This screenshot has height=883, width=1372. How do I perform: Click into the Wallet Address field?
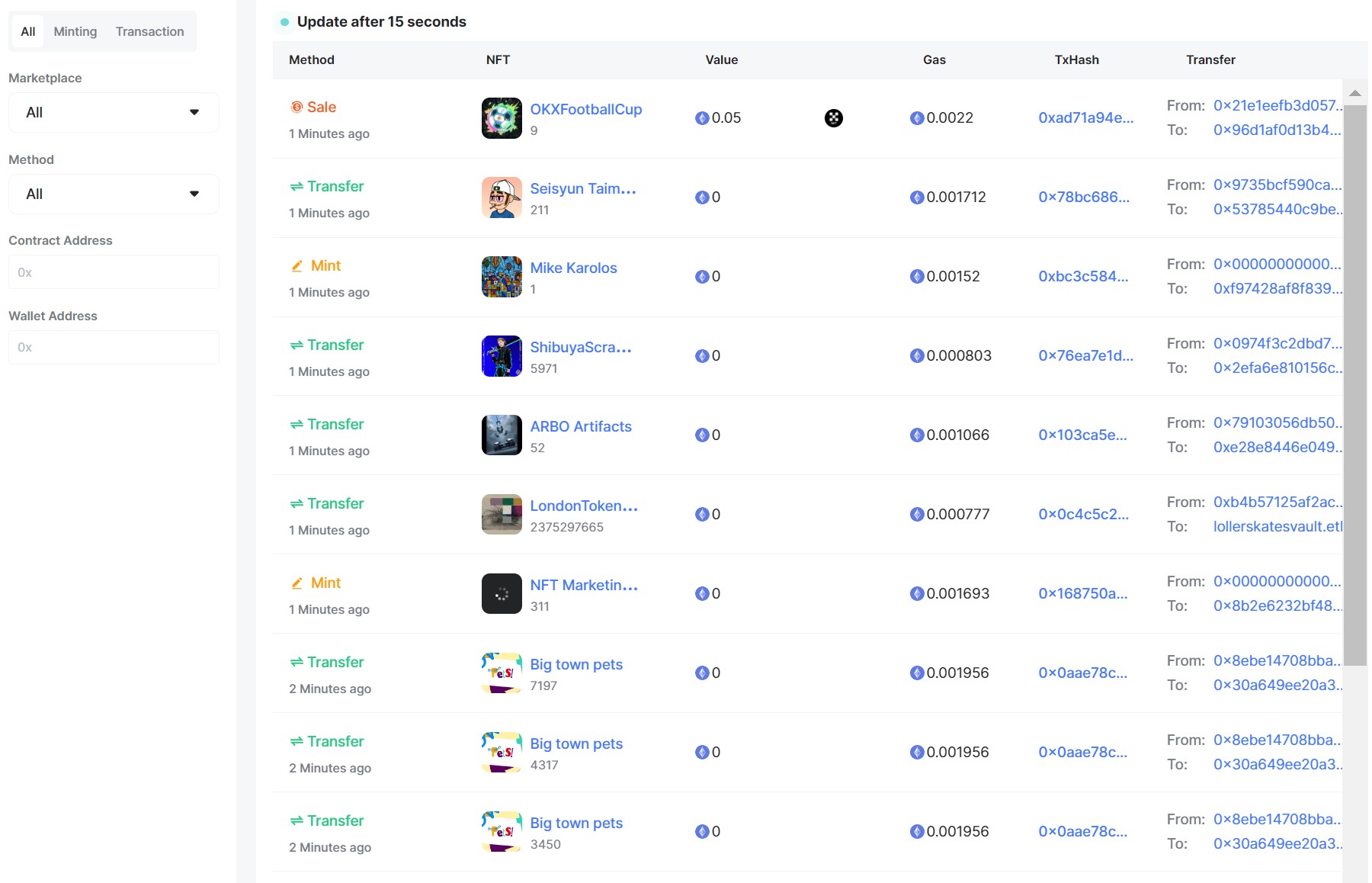114,348
